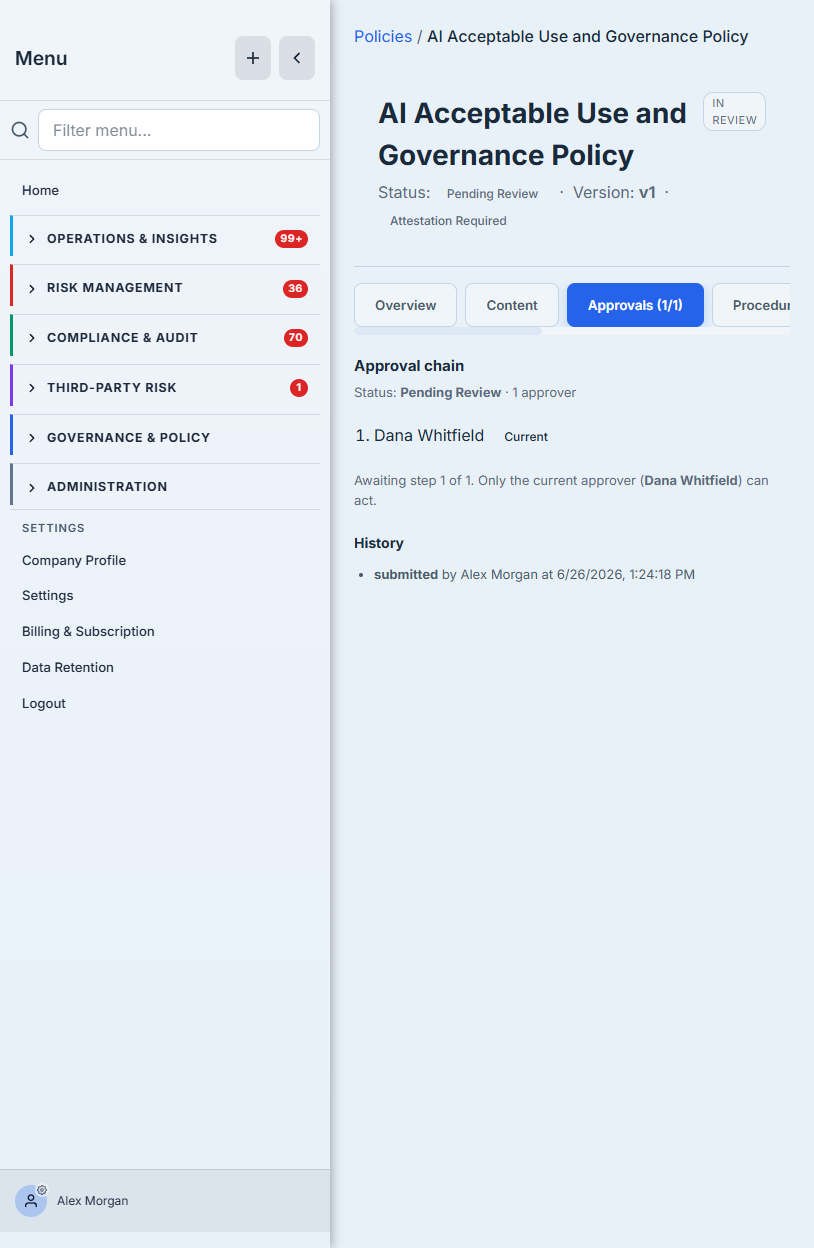
Task: Click the search magnifier icon
Action: (x=19, y=130)
